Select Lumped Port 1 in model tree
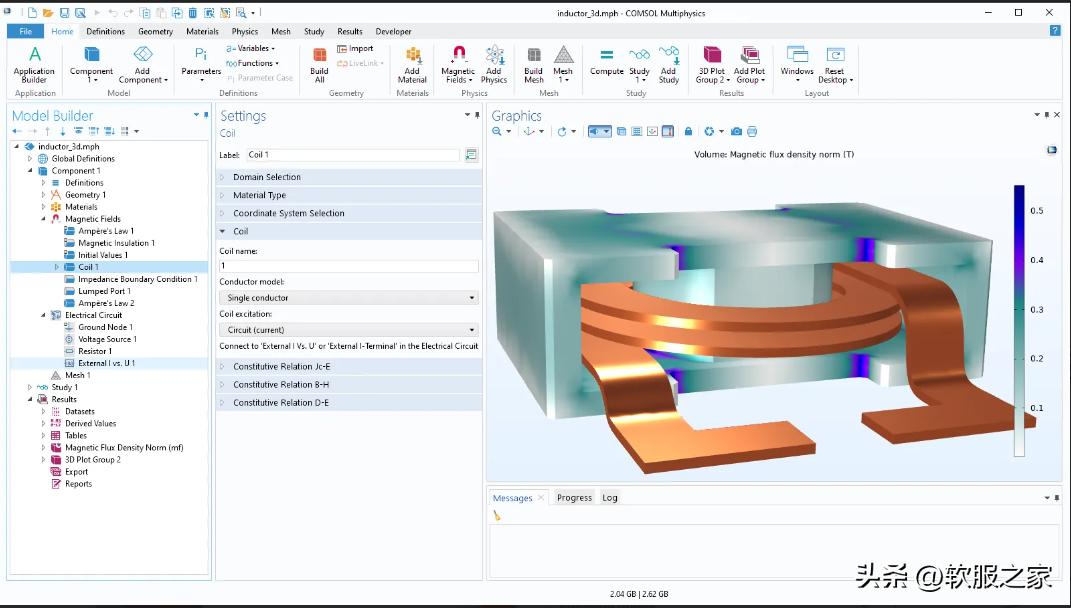This screenshot has height=608, width=1071. pyautogui.click(x=104, y=291)
